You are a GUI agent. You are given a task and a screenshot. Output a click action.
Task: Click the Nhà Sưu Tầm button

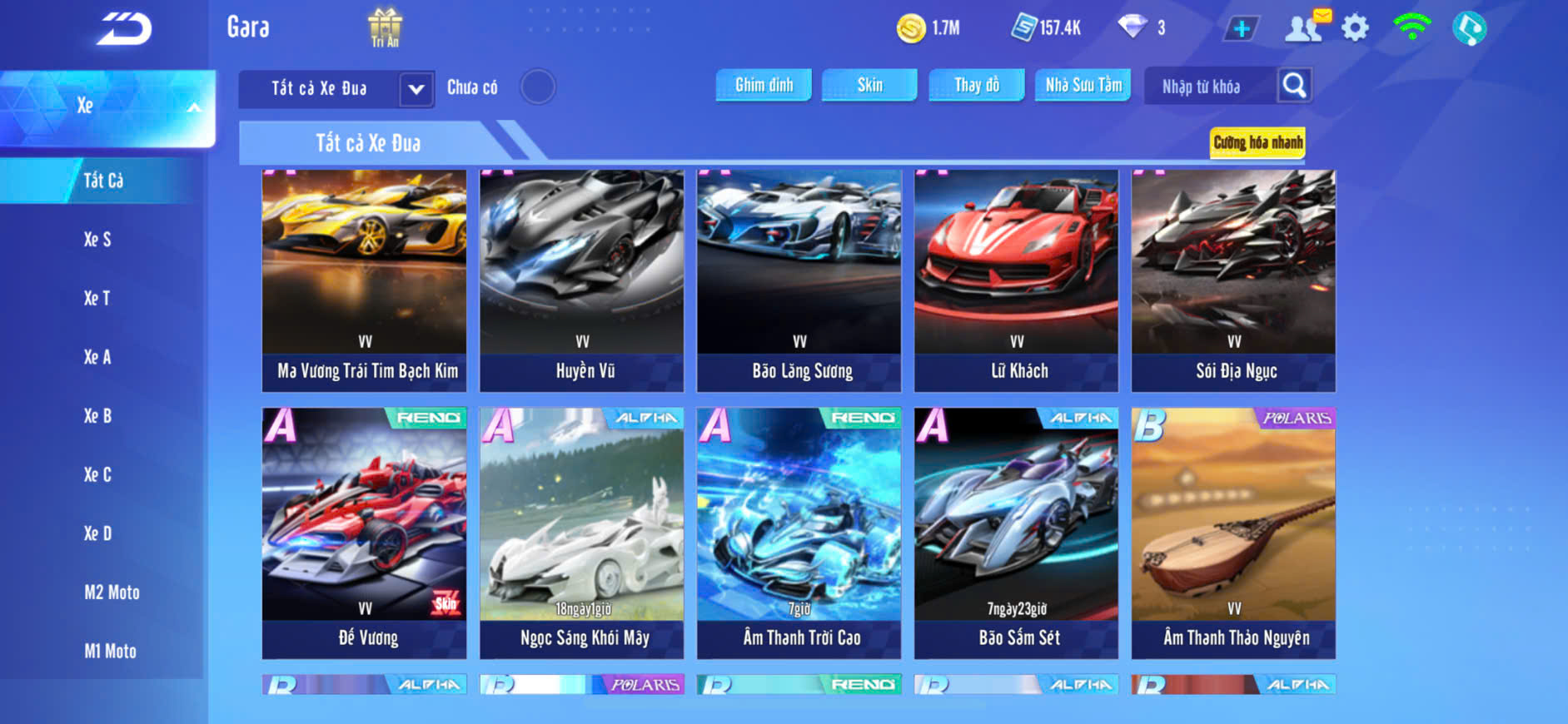[1083, 85]
